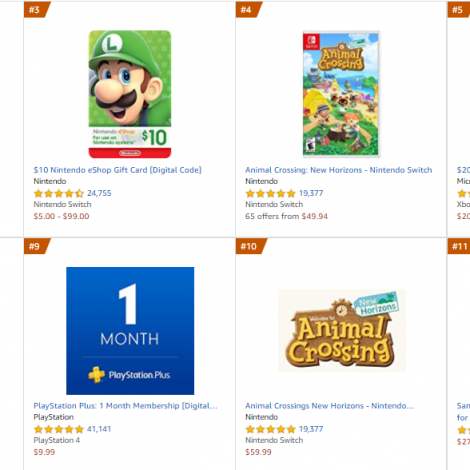Image resolution: width=470 pixels, height=470 pixels.
Task: Open the 19,377 reviews for item #10
Action: [x=311, y=429]
